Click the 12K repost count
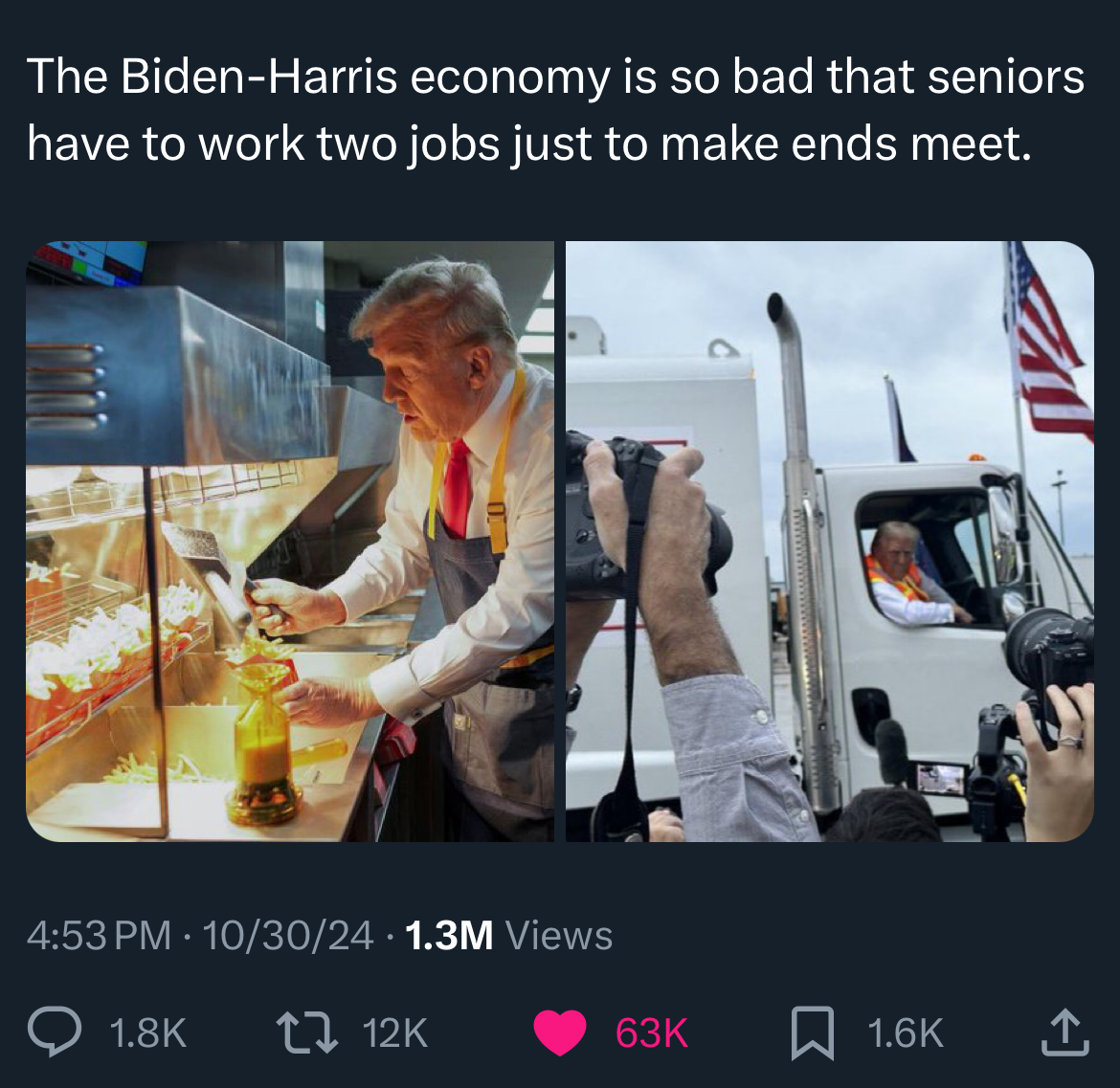1120x1088 pixels. tap(395, 1033)
